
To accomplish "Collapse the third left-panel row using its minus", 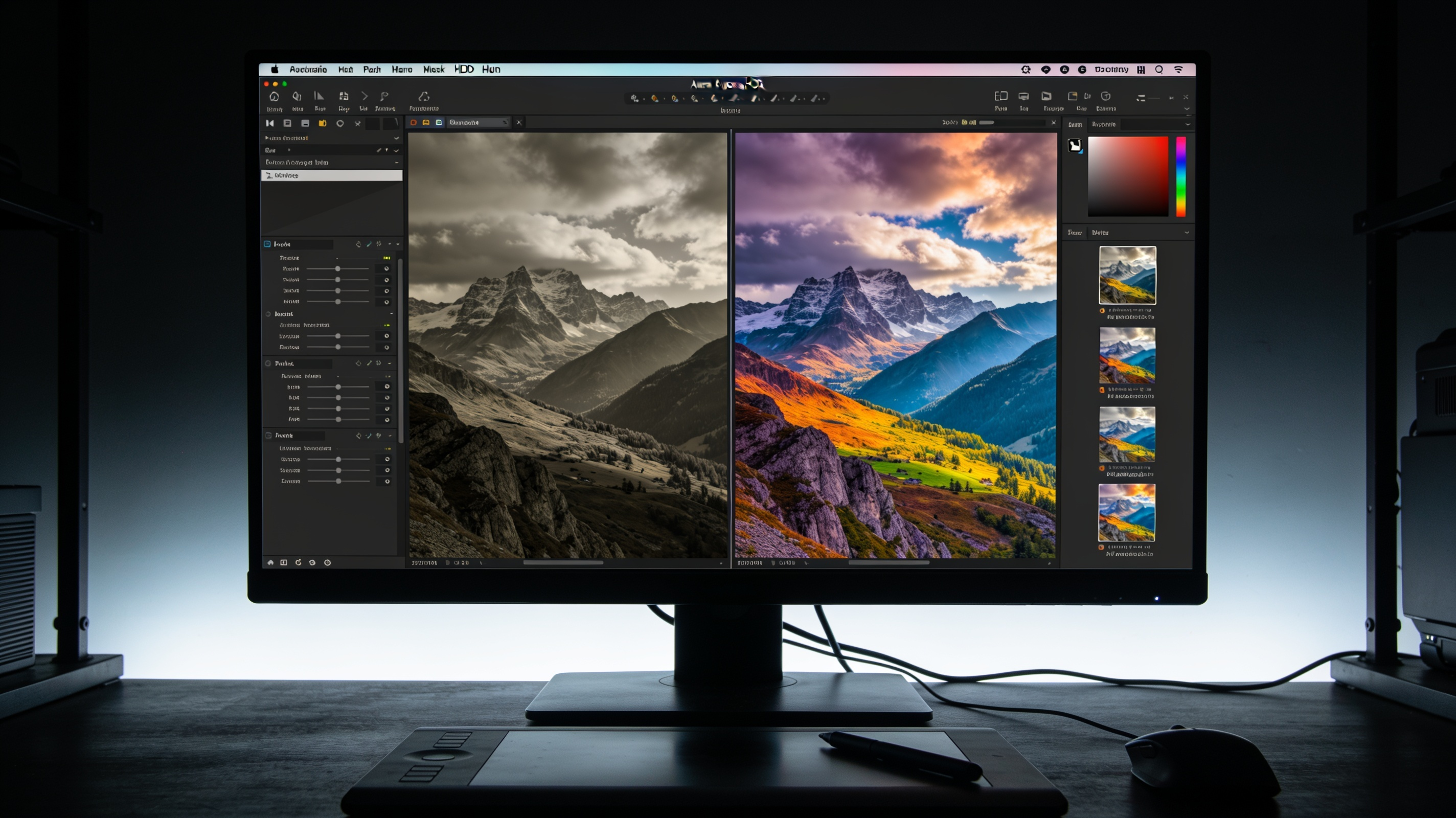I will point(396,163).
